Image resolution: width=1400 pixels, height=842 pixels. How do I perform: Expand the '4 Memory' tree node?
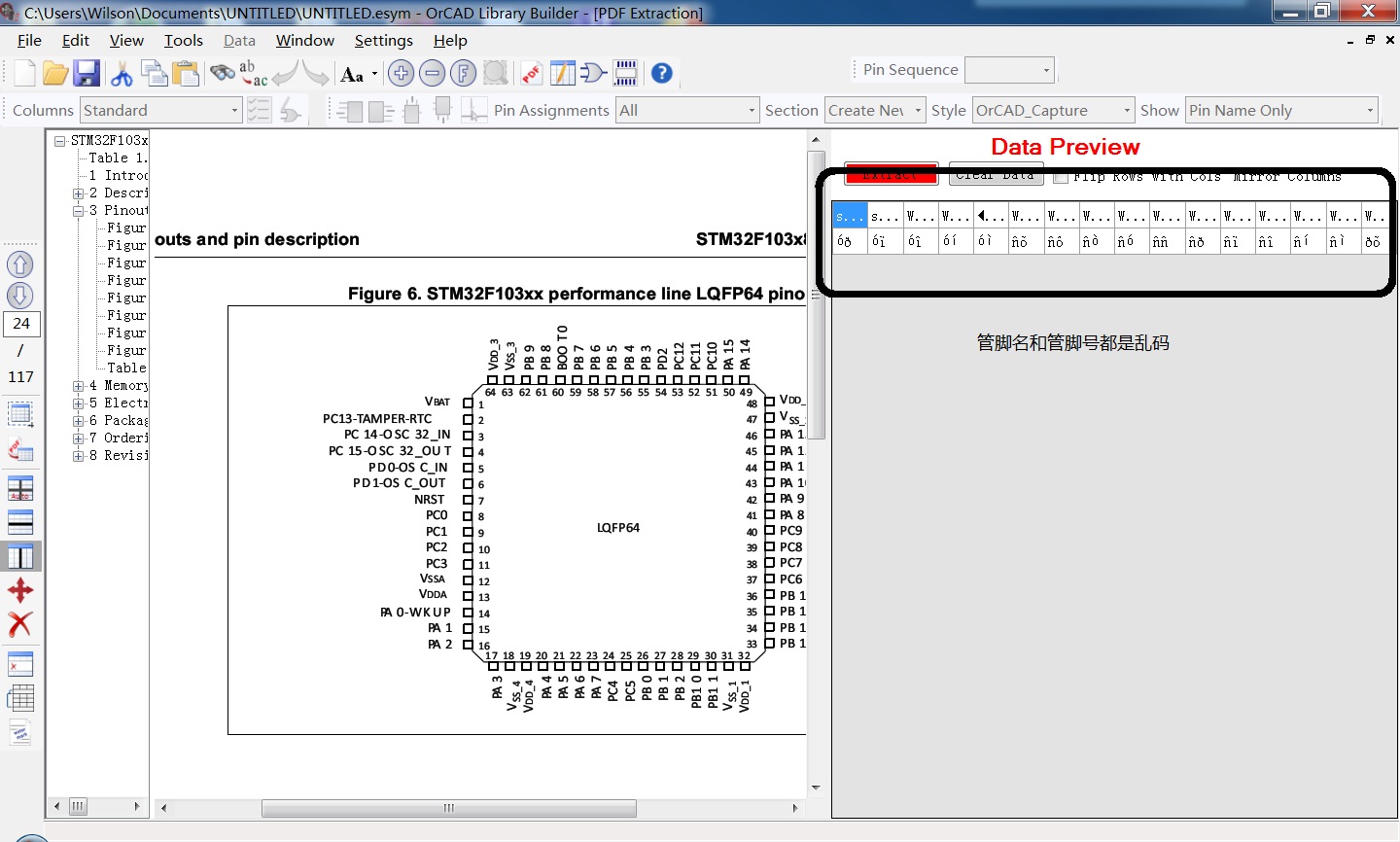pos(78,385)
